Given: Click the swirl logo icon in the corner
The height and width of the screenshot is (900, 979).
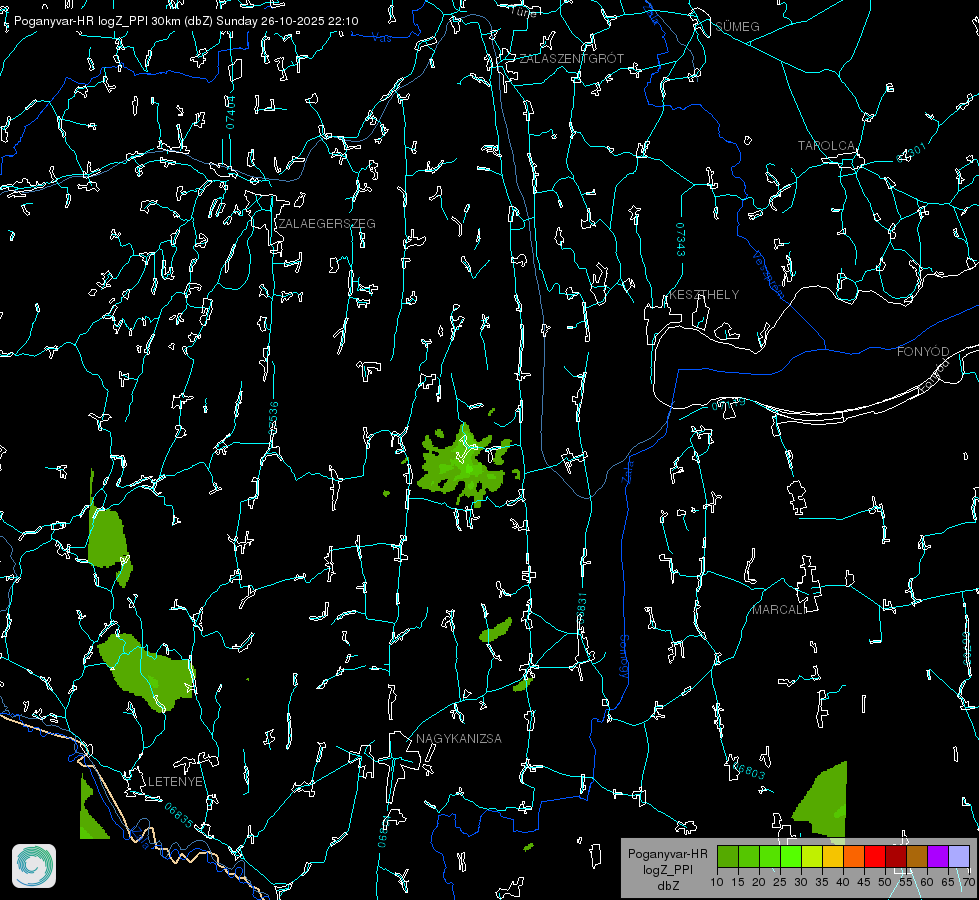Looking at the screenshot, I should (34, 866).
